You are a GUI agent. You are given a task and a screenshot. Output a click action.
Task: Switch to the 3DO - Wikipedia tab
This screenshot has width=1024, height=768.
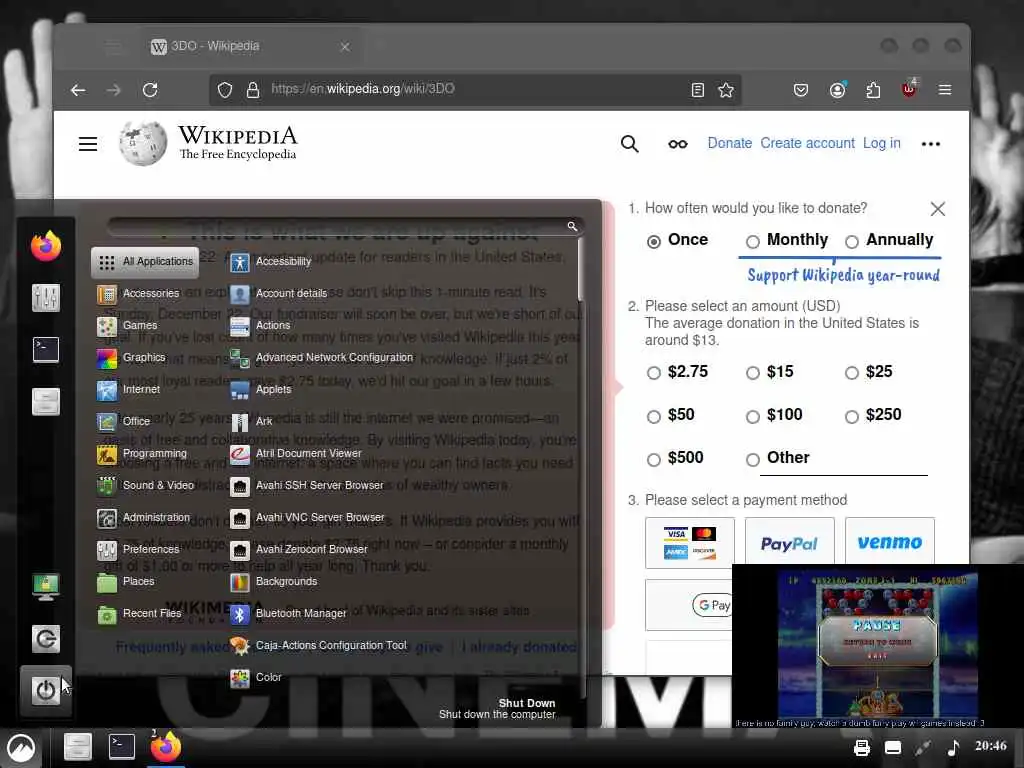(250, 46)
